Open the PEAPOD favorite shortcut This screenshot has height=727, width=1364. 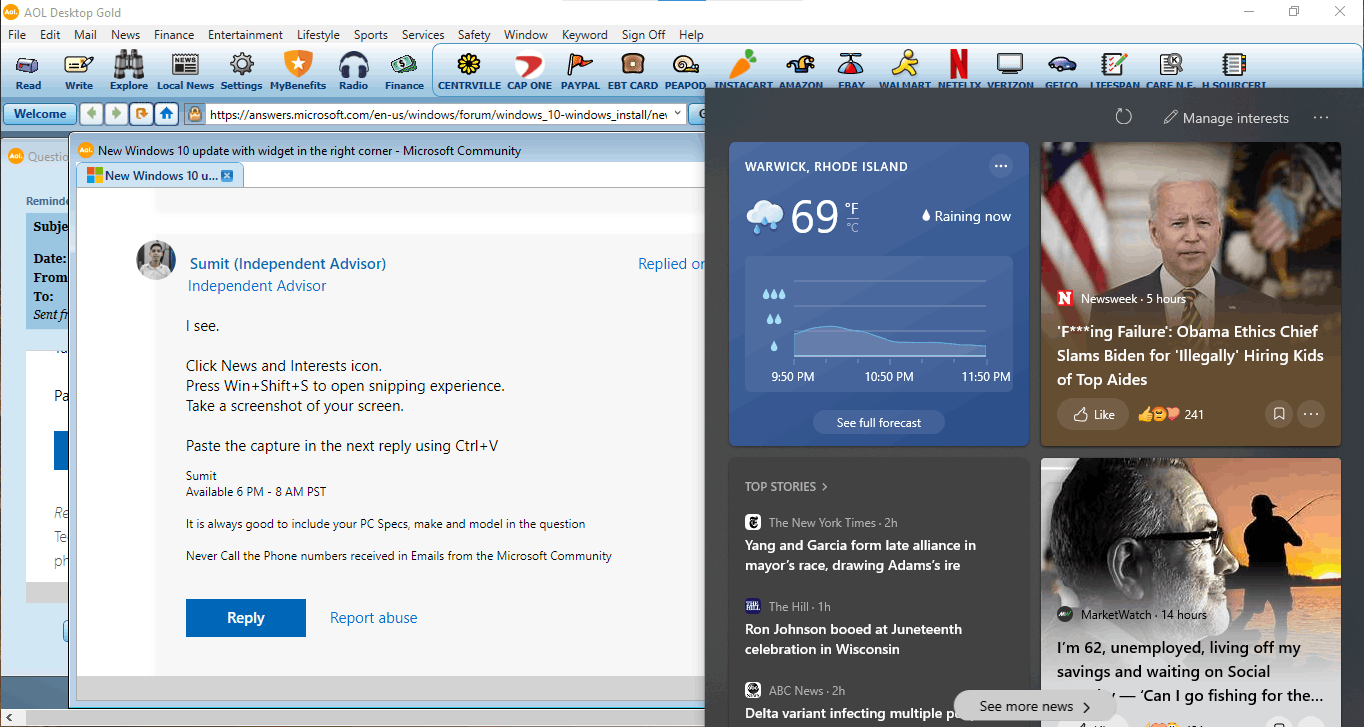click(685, 71)
